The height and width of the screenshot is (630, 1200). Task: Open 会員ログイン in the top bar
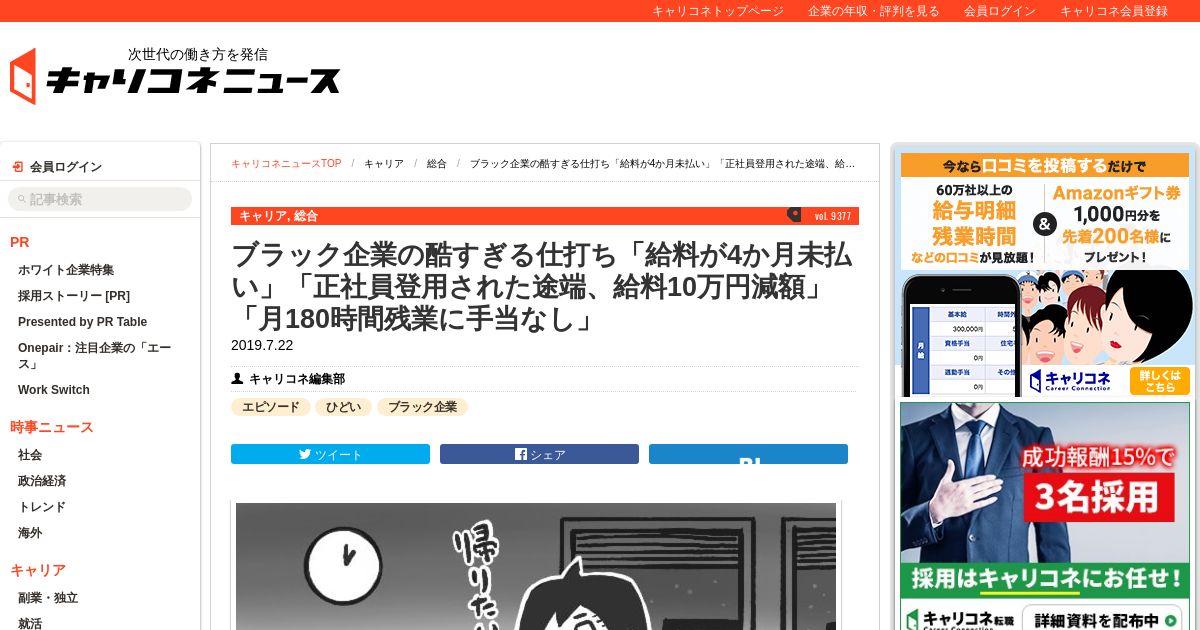(x=1000, y=11)
